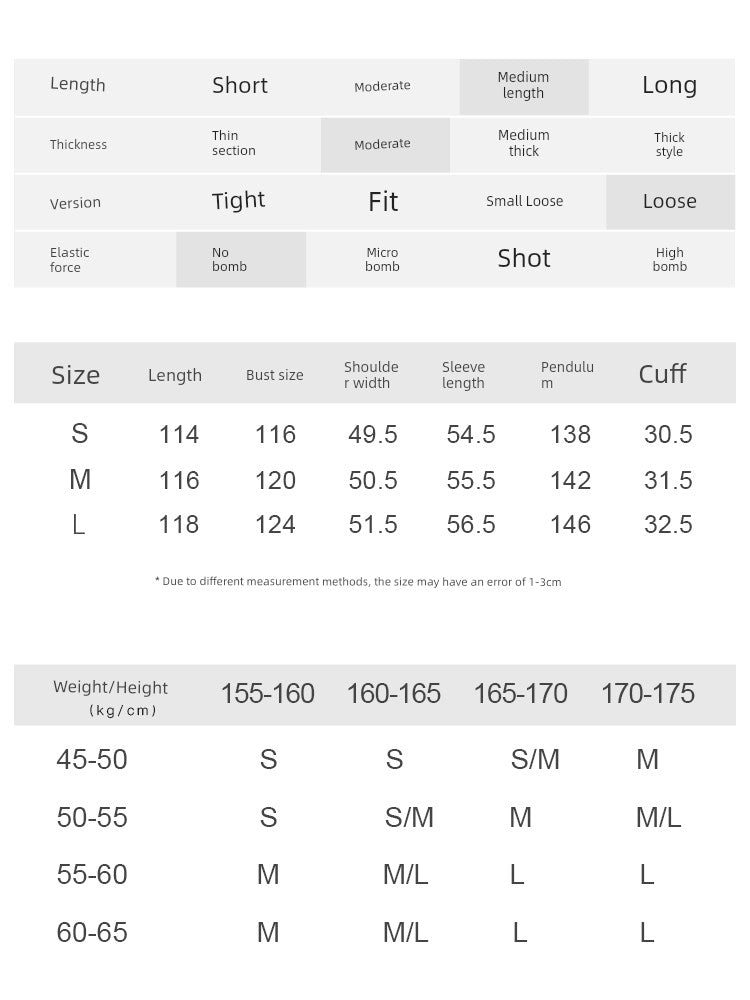Select the highlighted Medium length option
Screen dimensions: 750x1000
(x=524, y=87)
